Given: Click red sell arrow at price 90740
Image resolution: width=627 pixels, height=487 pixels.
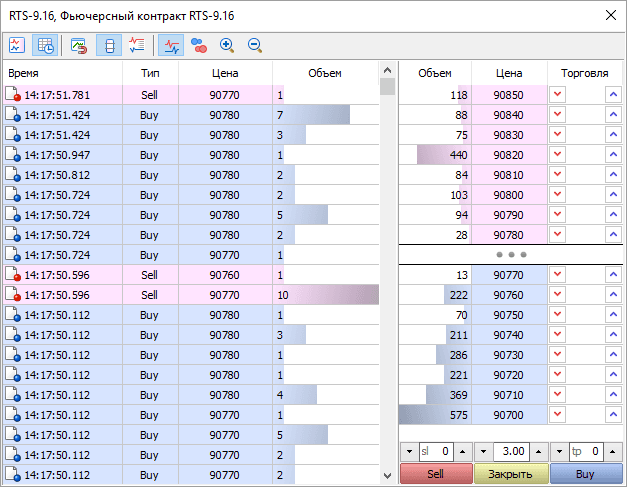Looking at the screenshot, I should (x=557, y=335).
